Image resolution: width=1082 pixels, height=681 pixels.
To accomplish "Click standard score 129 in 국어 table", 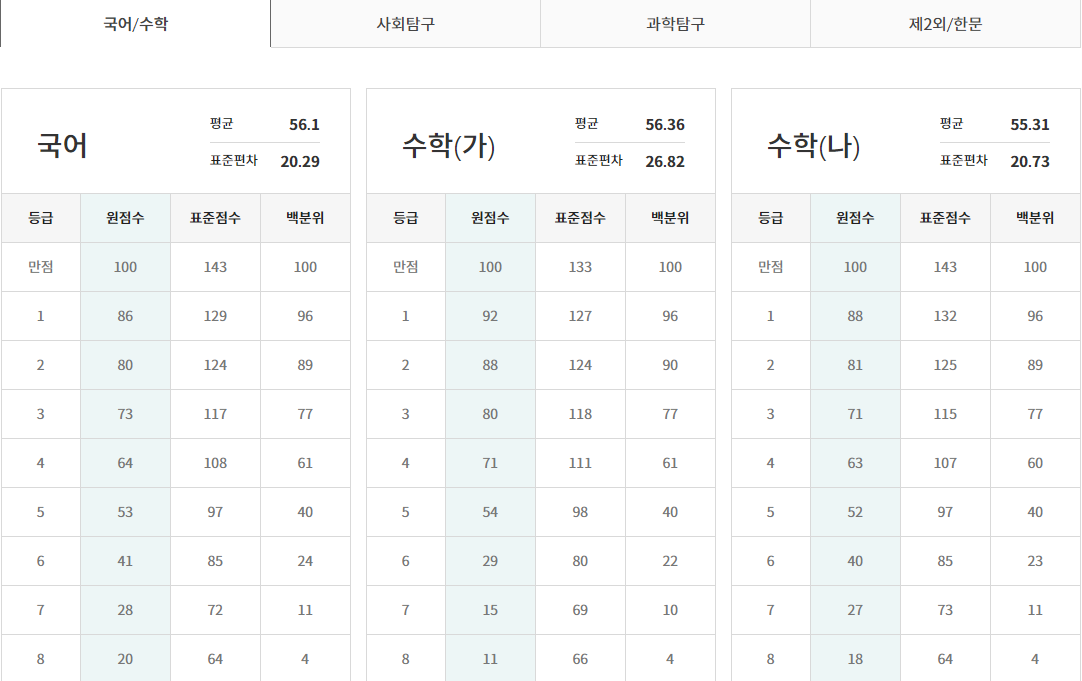I will click(x=215, y=316).
